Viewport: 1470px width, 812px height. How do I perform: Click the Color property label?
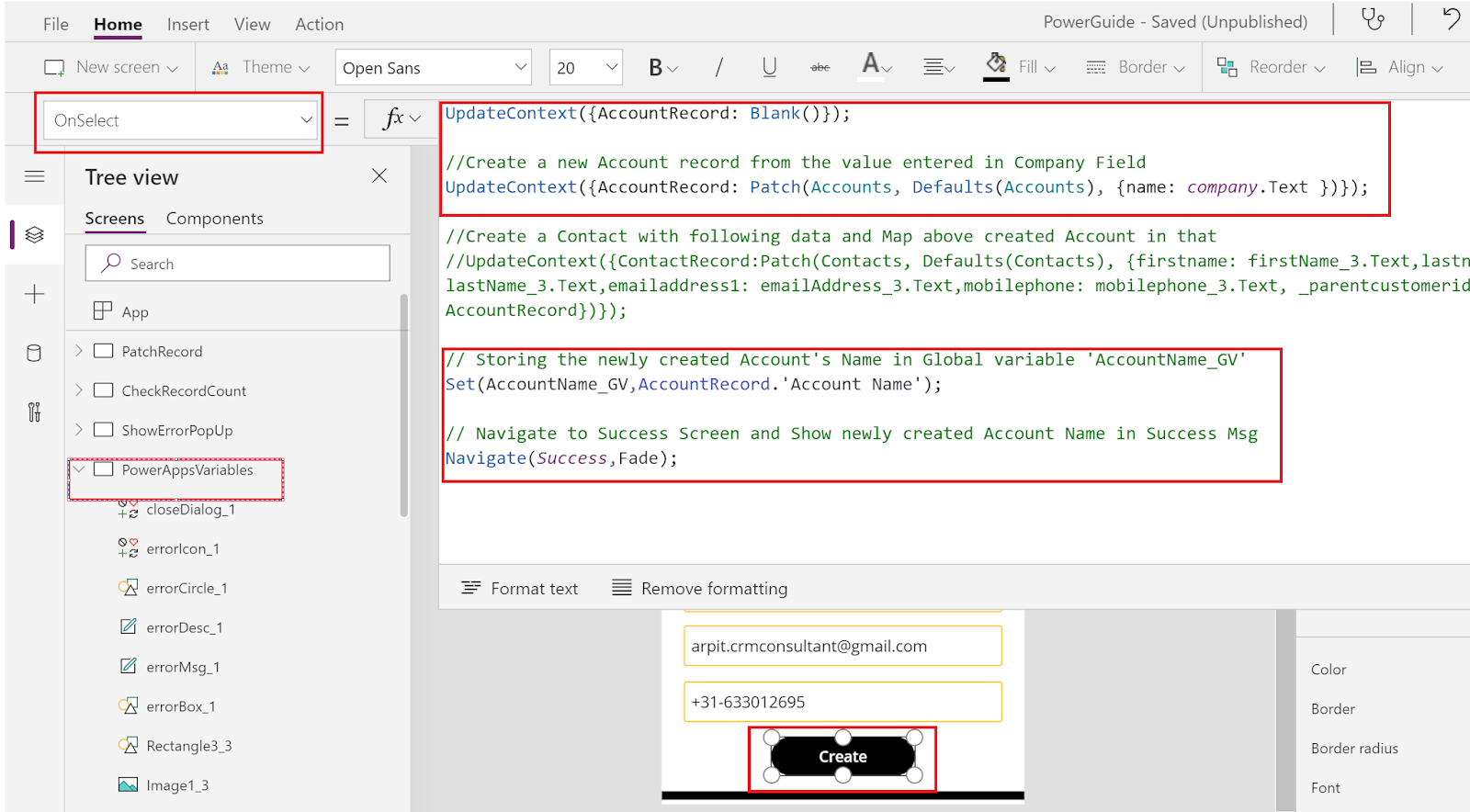pos(1329,670)
